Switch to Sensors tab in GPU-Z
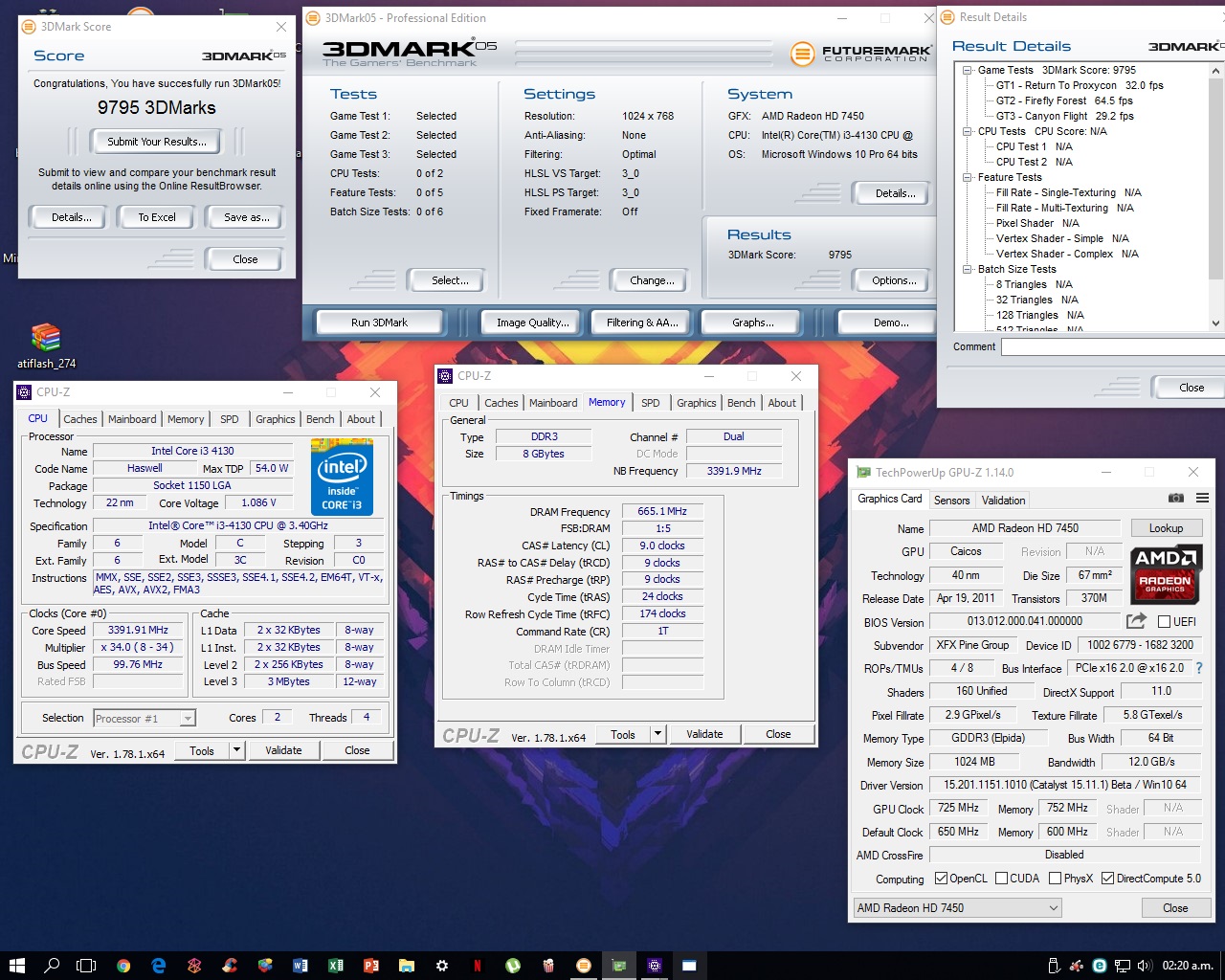1225x980 pixels. 951,500
